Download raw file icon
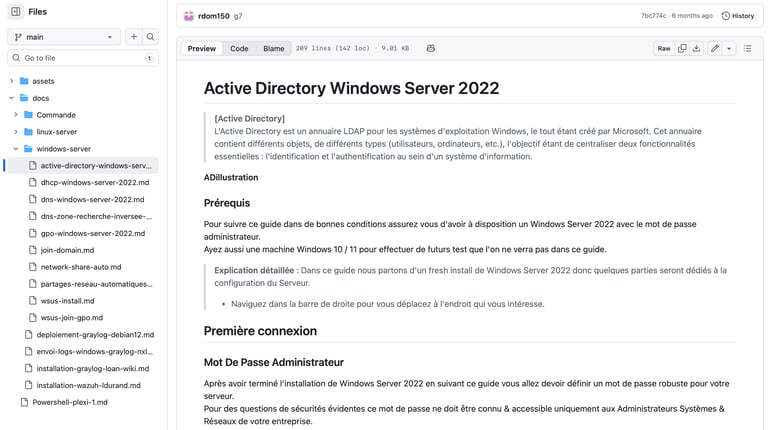Viewport: 768px width, 430px height. tap(696, 48)
